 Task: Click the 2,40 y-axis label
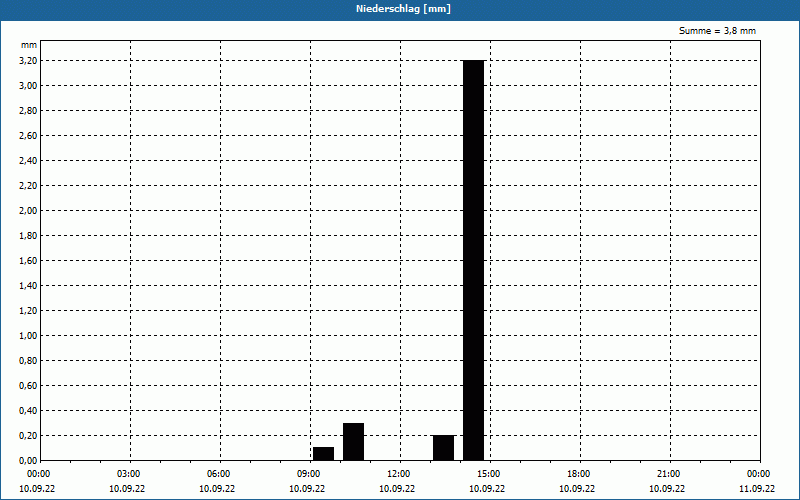pos(28,161)
